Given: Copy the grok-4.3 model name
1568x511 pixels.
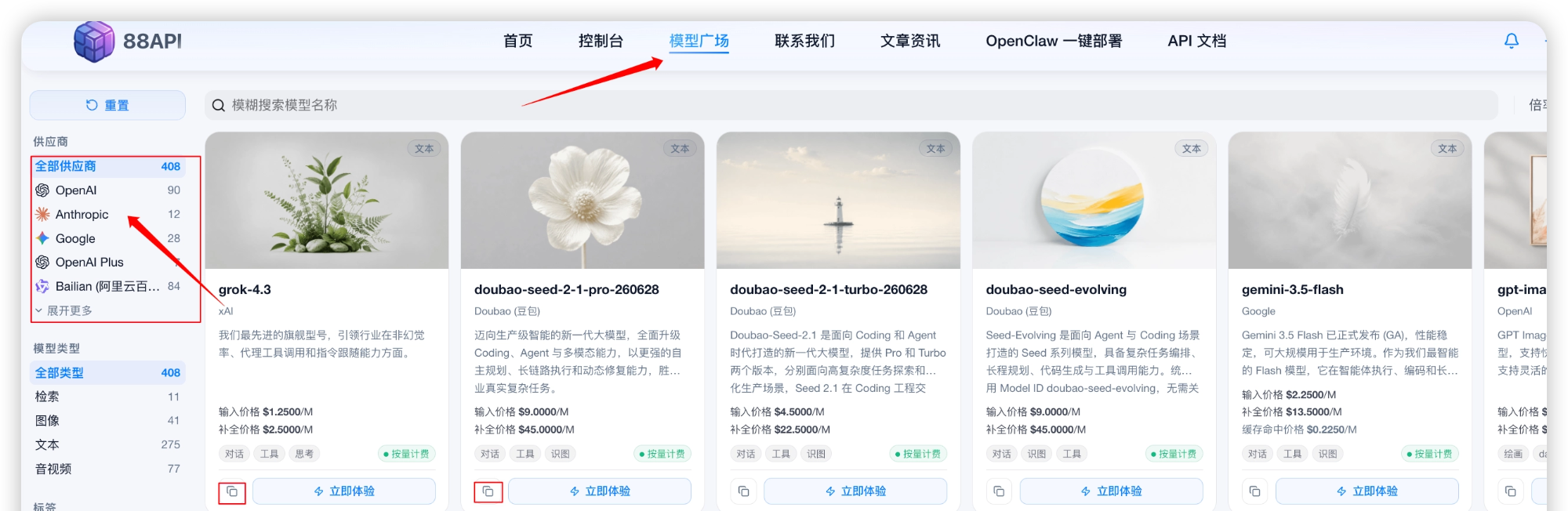Looking at the screenshot, I should [232, 491].
